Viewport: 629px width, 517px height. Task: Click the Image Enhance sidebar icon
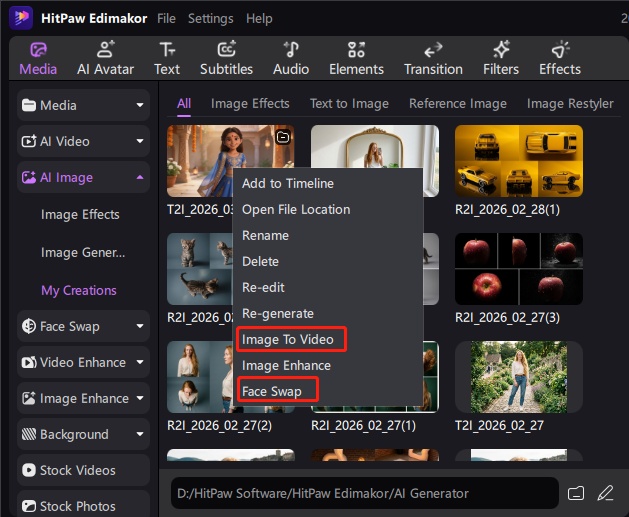click(x=28, y=398)
